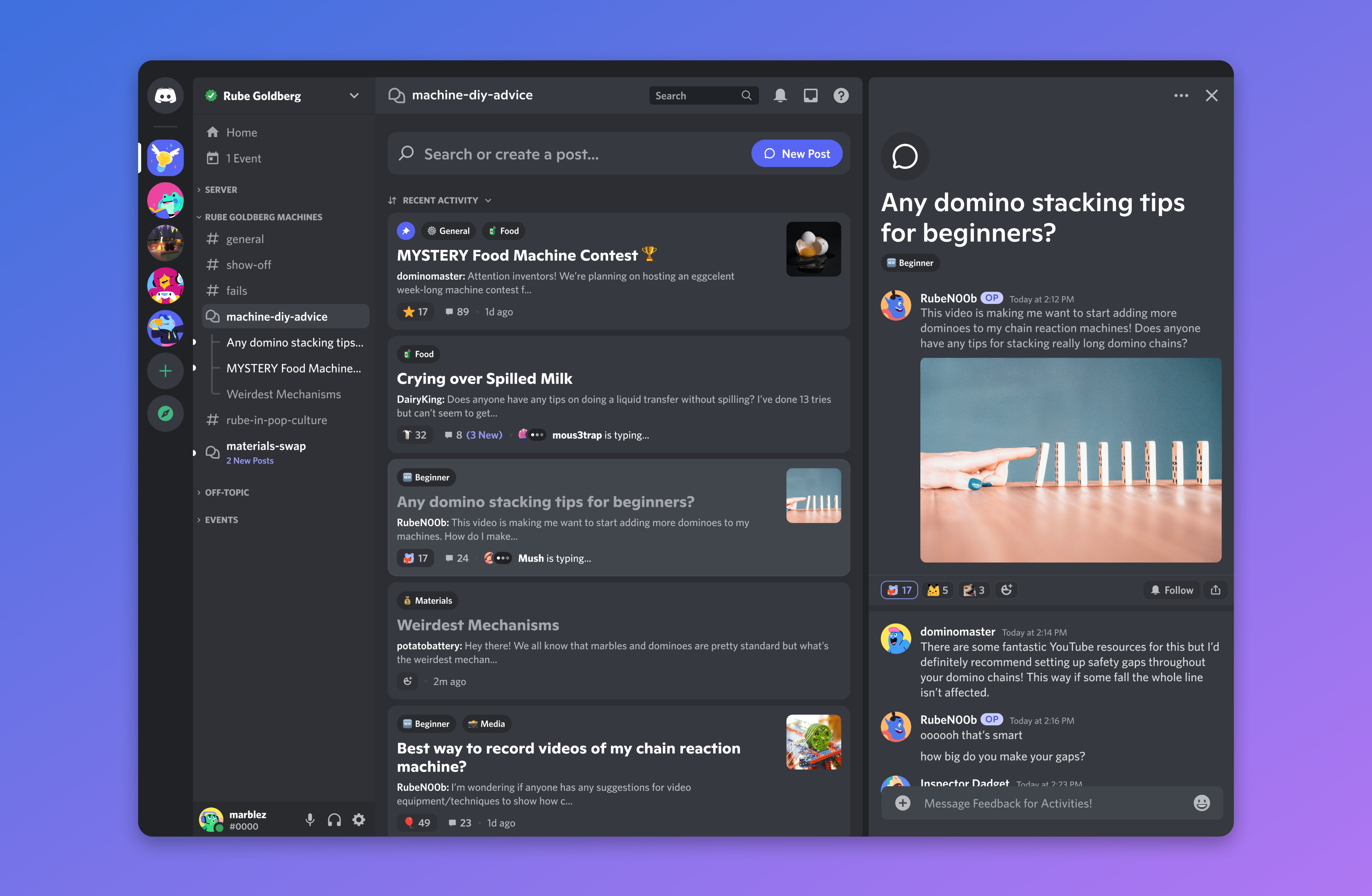Click the add server plus icon
1372x896 pixels.
(x=165, y=371)
